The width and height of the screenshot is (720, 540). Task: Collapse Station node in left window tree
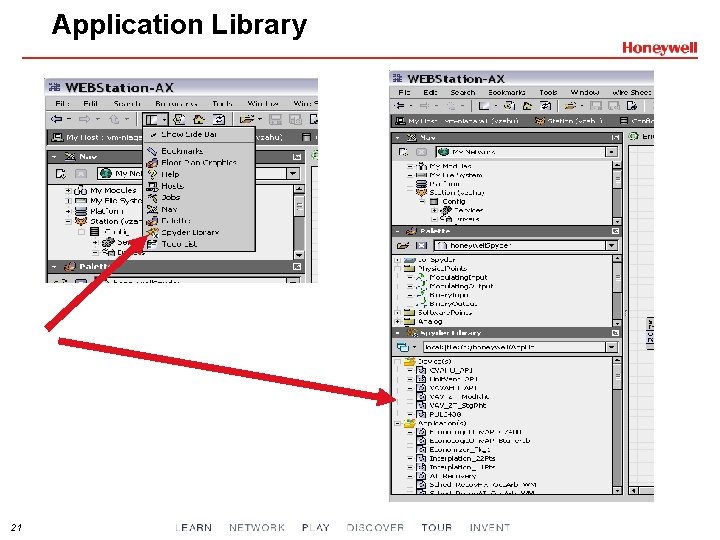click(68, 221)
